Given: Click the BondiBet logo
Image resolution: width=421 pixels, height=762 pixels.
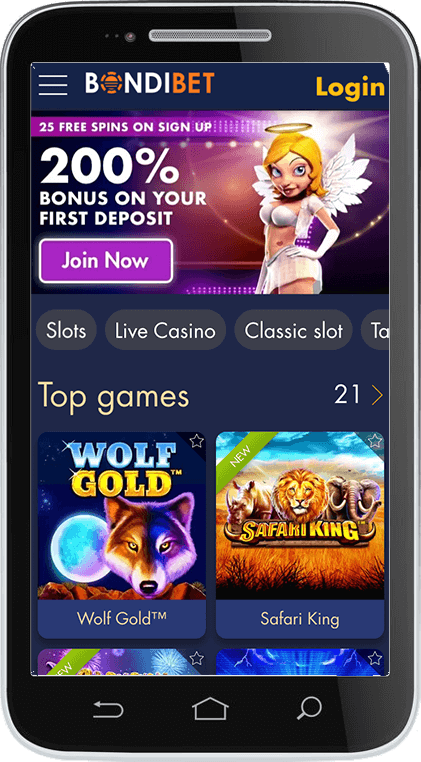Looking at the screenshot, I should [x=150, y=83].
